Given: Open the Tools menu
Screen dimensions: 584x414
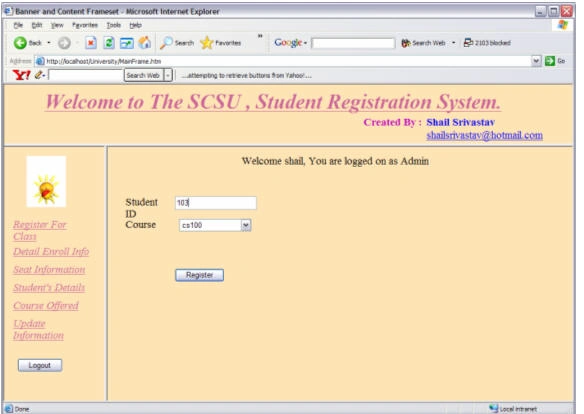Looking at the screenshot, I should click(x=114, y=25).
